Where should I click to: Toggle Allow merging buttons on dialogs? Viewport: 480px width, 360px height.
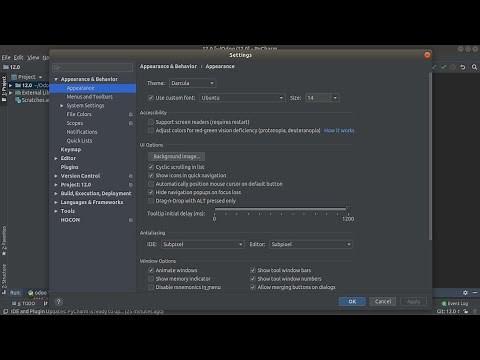[x=253, y=287]
